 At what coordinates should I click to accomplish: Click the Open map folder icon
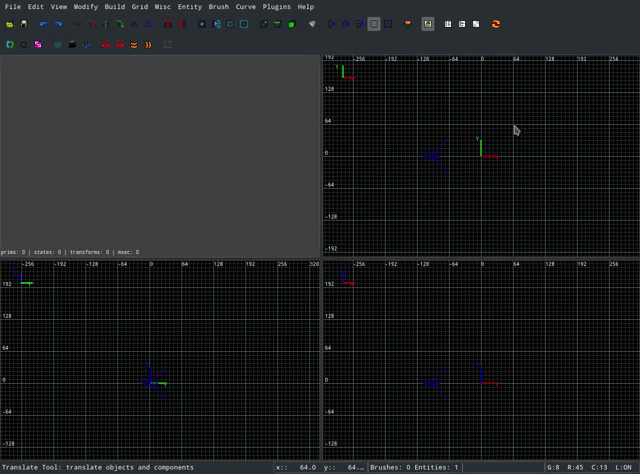tap(10, 24)
